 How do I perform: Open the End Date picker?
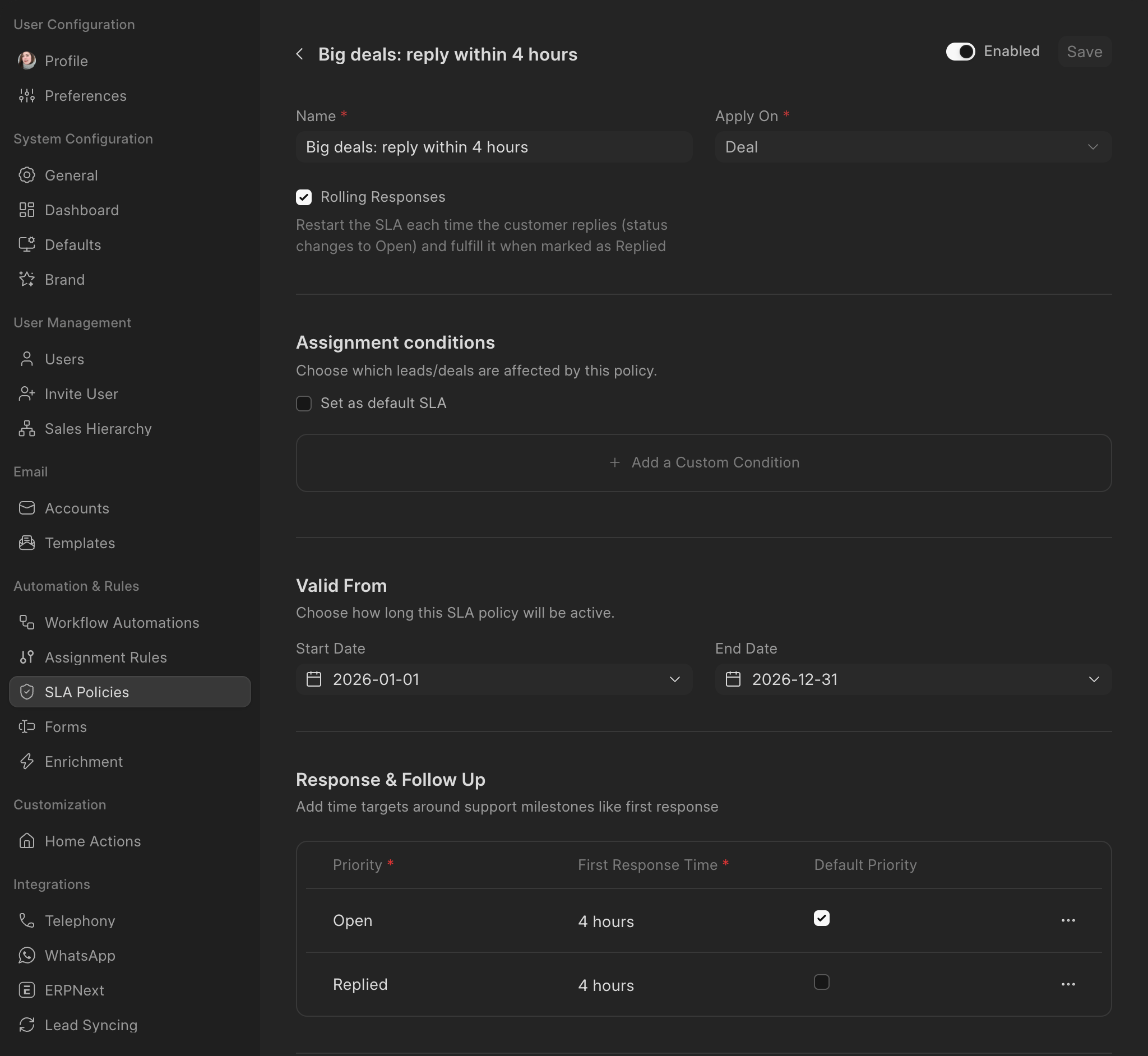913,679
